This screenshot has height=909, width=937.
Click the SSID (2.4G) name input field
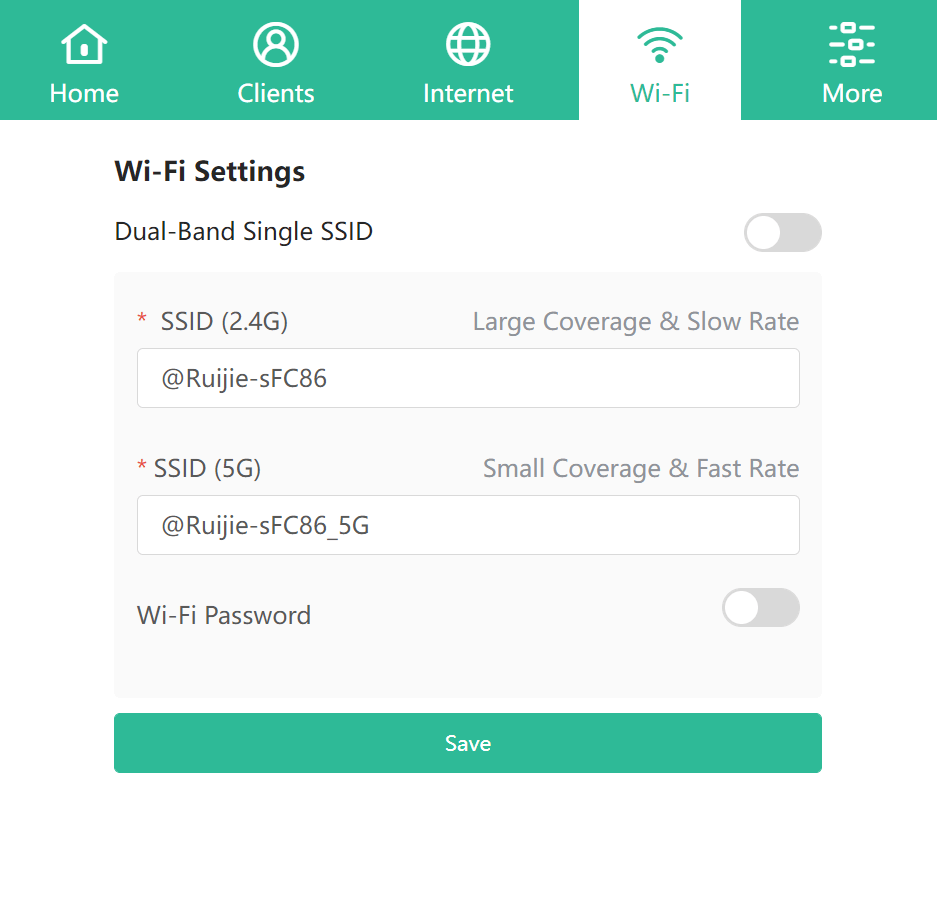pyautogui.click(x=468, y=379)
